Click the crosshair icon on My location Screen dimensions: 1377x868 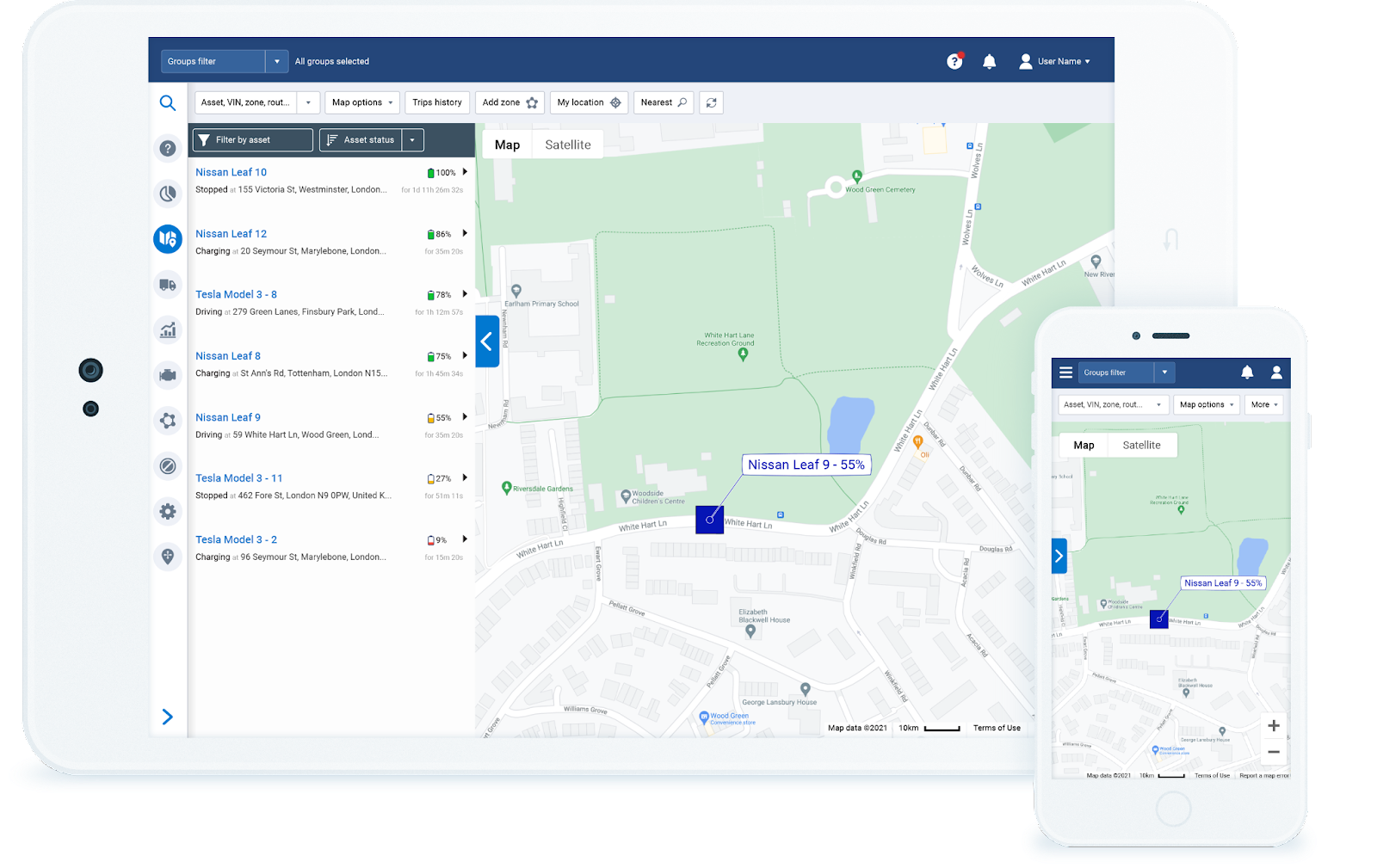click(615, 102)
